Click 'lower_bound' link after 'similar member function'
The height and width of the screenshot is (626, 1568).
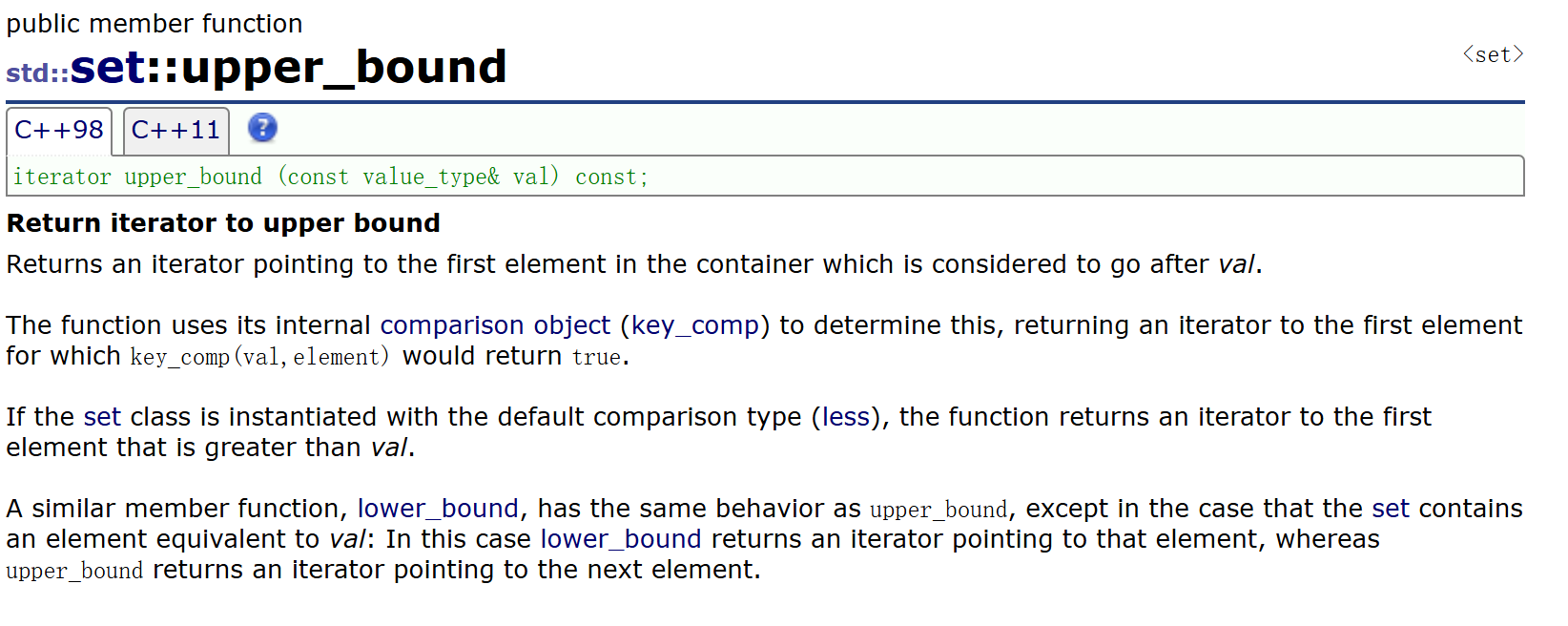438,509
